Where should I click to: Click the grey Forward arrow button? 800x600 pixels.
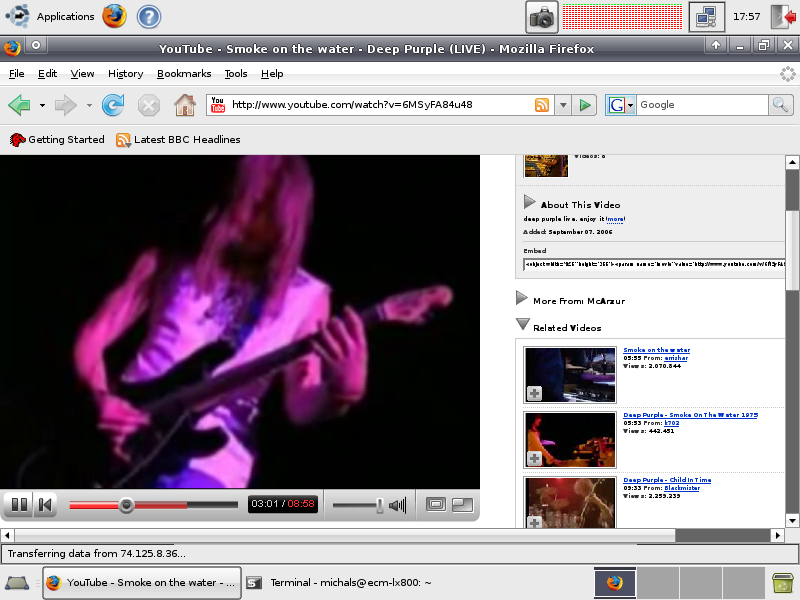[x=65, y=105]
